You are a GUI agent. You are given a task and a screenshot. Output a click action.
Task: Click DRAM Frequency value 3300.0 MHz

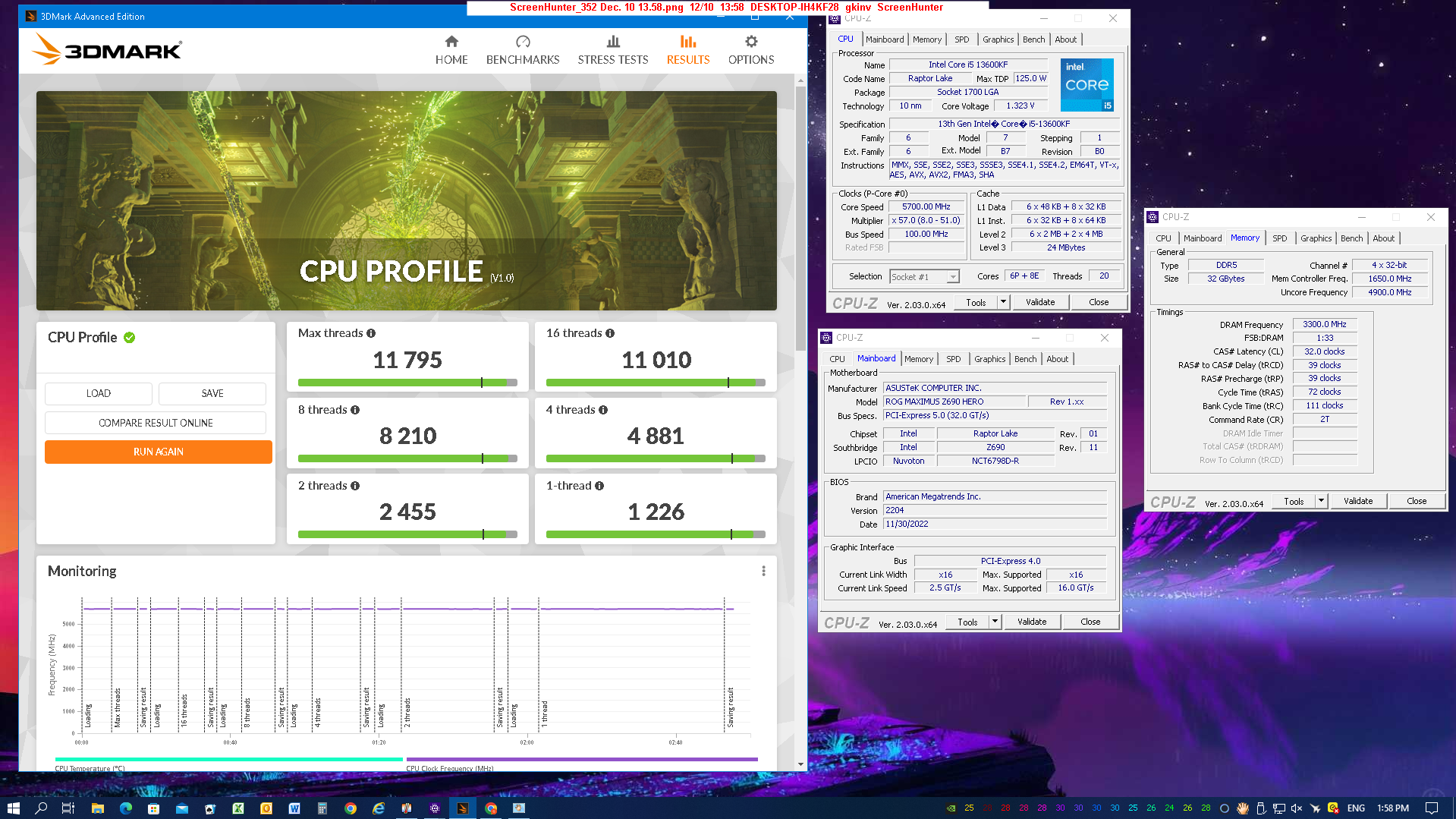[1324, 324]
